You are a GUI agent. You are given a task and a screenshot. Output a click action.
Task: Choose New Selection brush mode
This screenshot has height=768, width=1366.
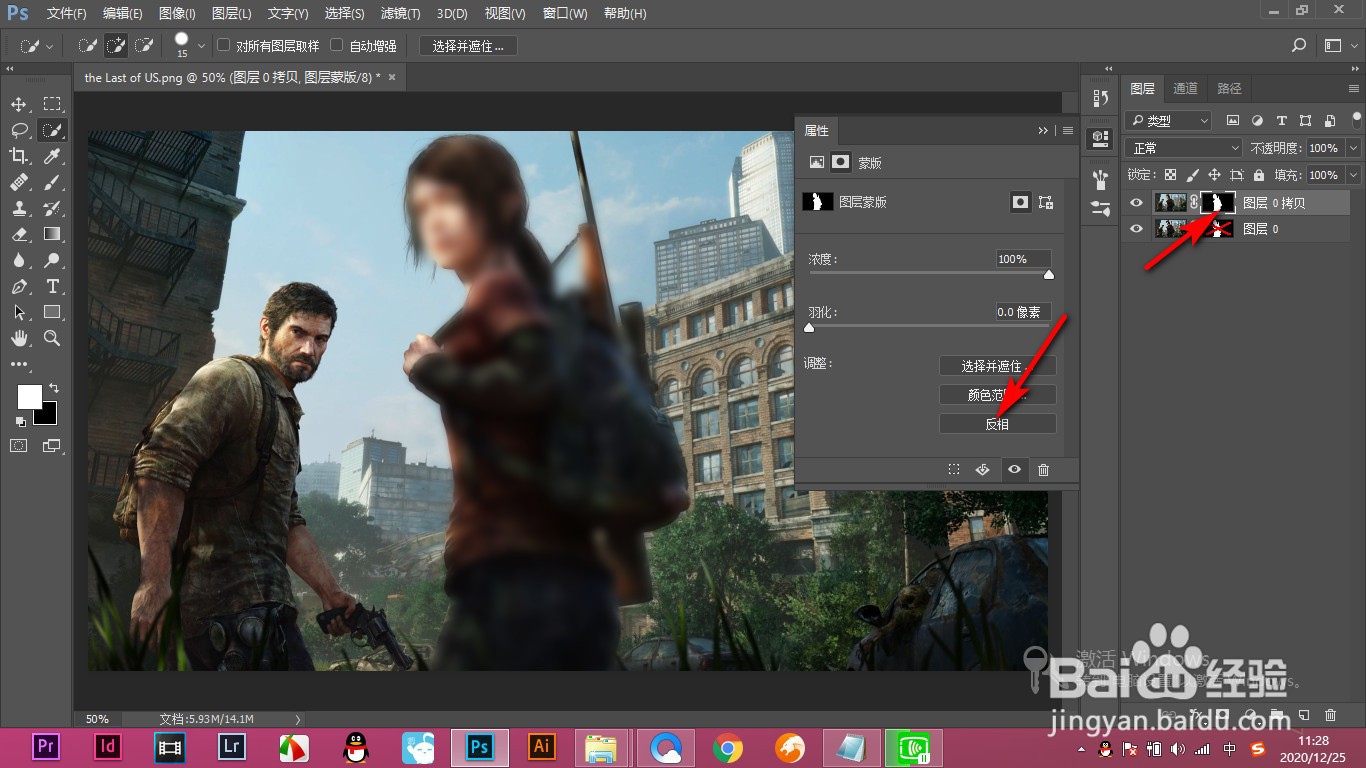coord(88,45)
